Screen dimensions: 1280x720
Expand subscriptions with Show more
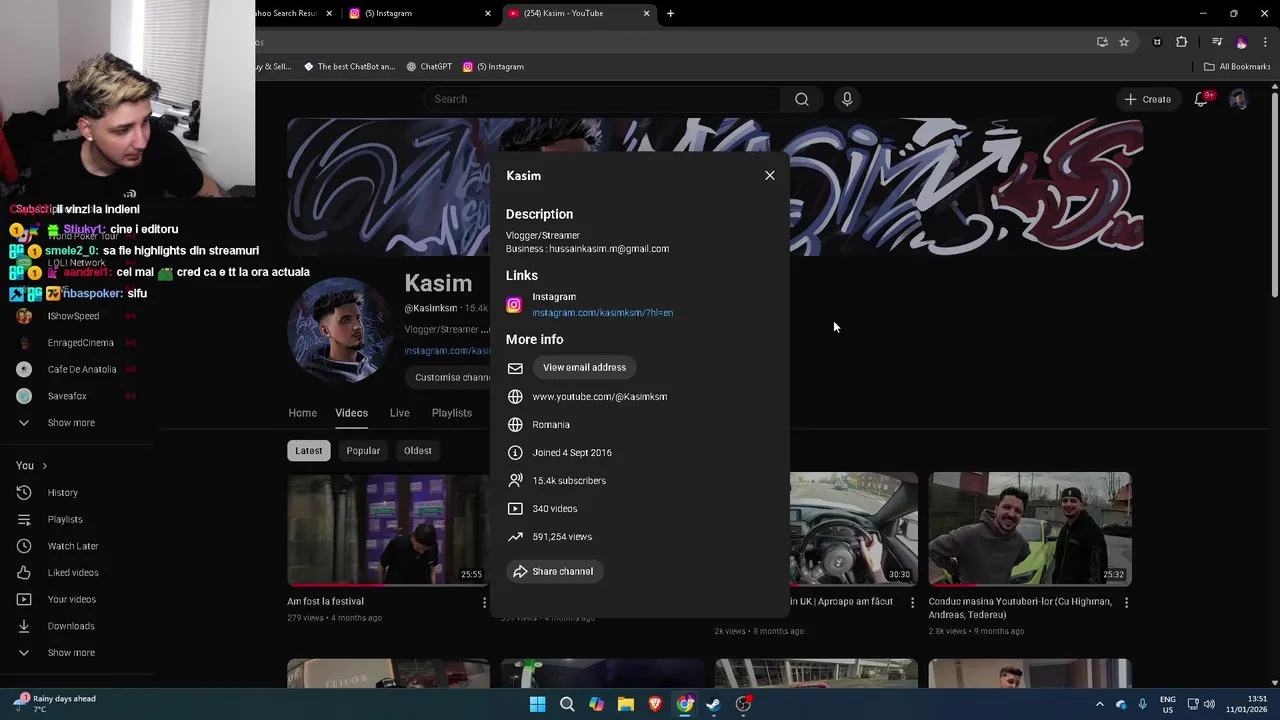[70, 423]
